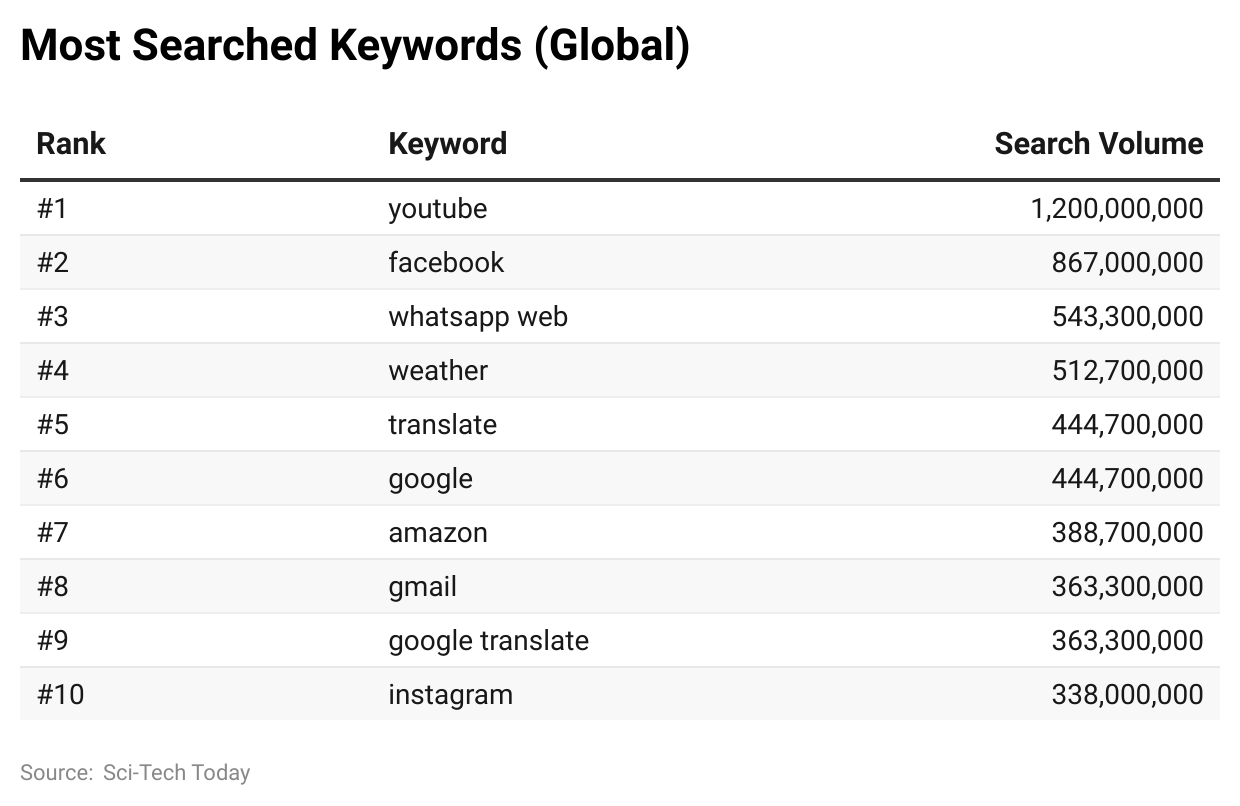Click the Rank column header
This screenshot has width=1240, height=806.
(71, 144)
